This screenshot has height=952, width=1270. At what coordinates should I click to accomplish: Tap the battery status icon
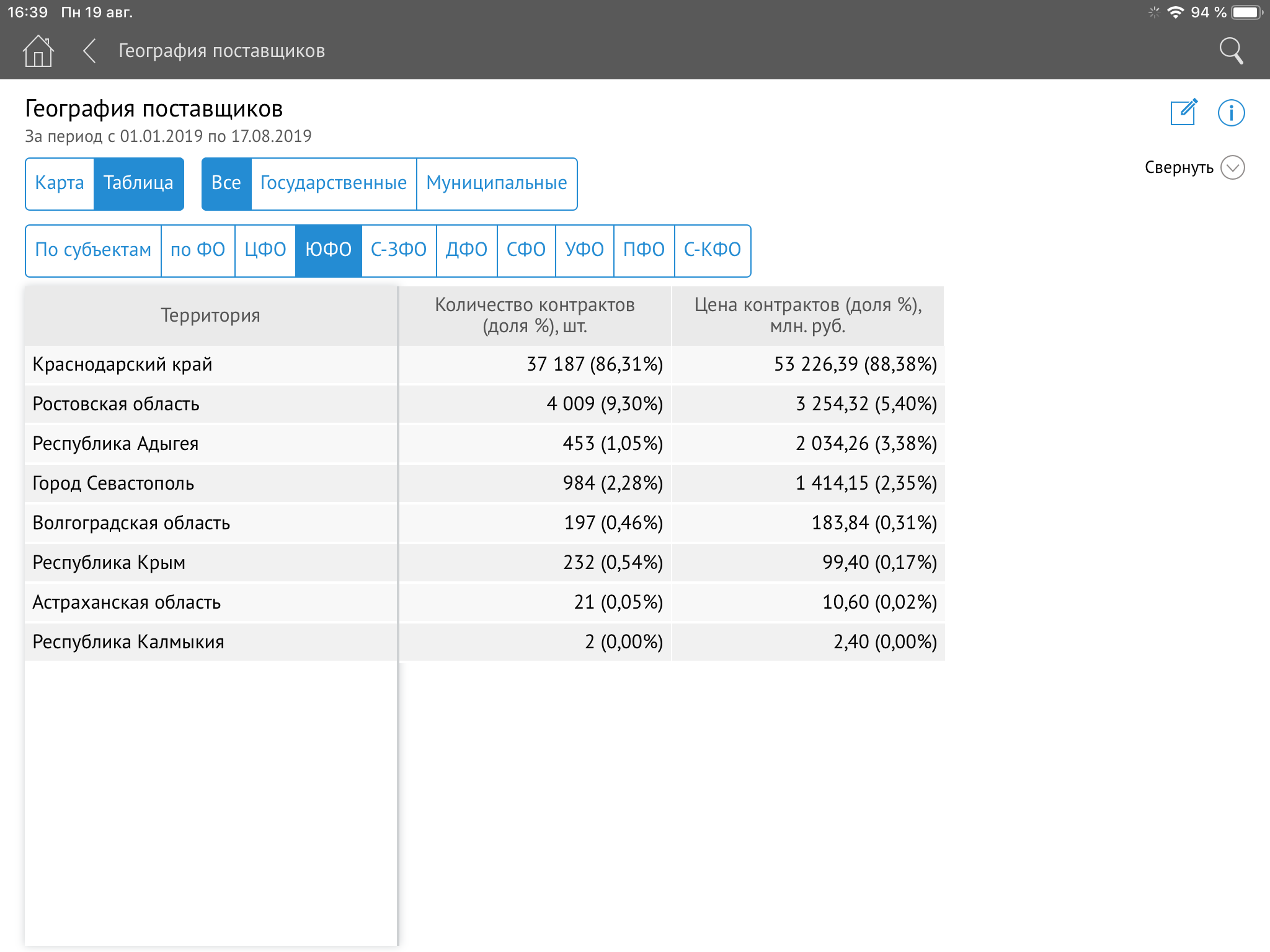(1246, 12)
